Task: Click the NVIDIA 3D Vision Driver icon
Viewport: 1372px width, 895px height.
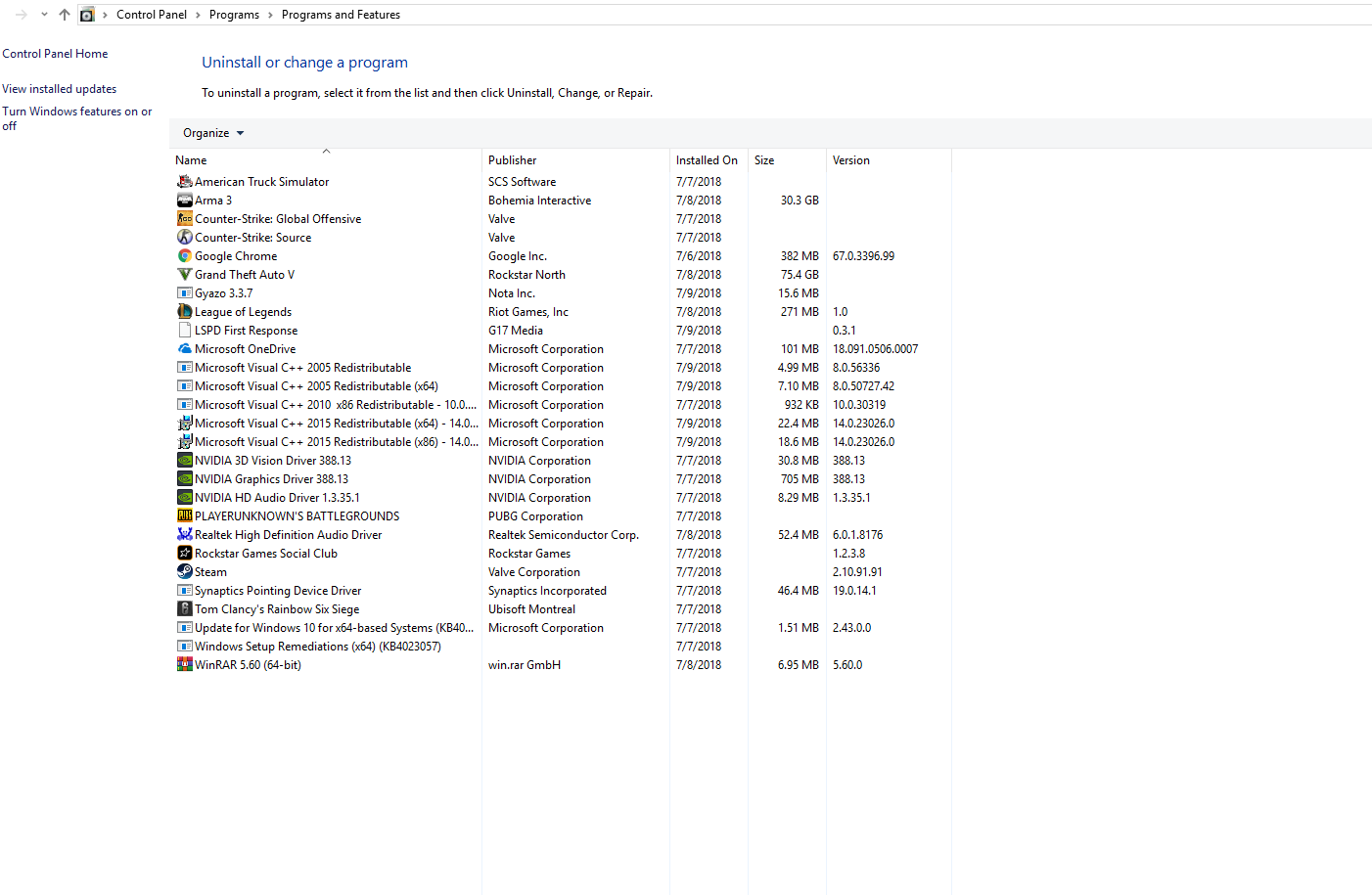Action: (x=184, y=460)
